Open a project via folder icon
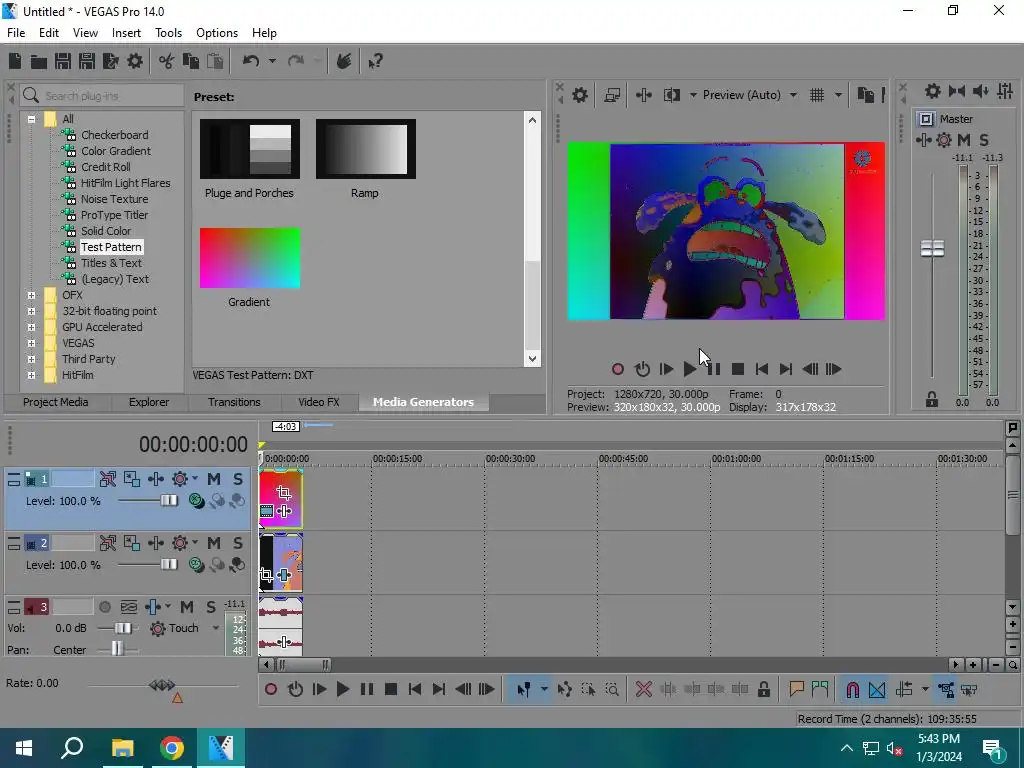 pos(39,61)
